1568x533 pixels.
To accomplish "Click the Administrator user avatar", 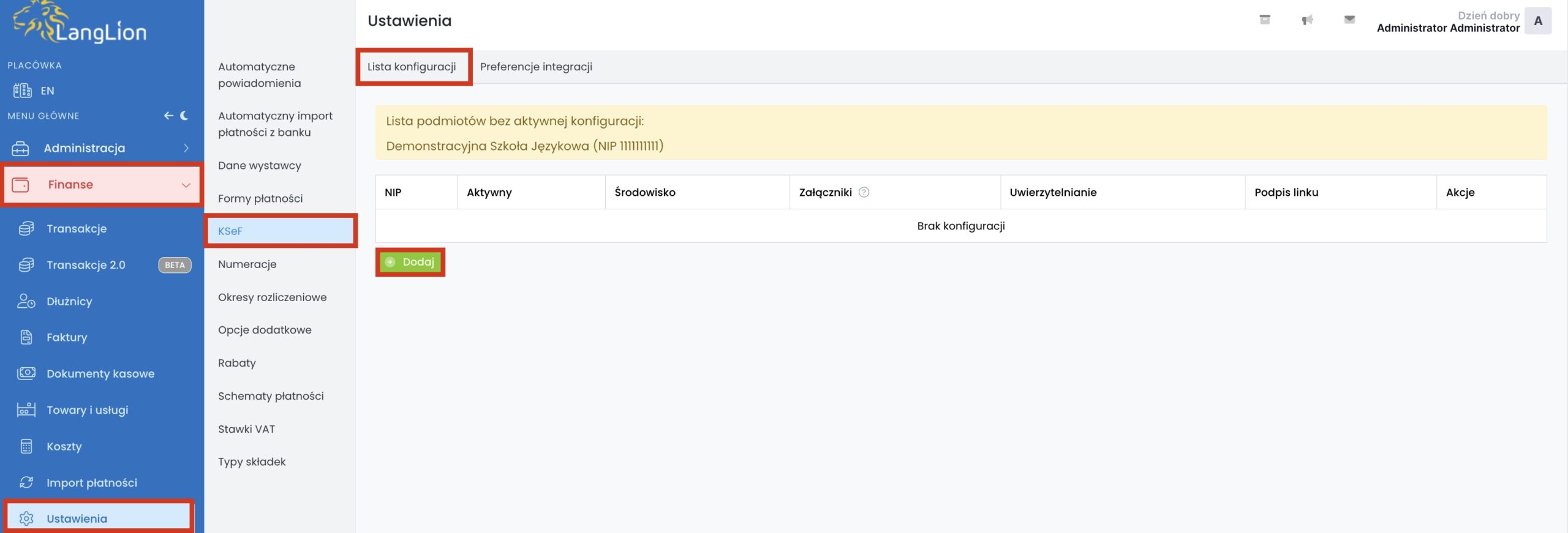I will (1537, 21).
